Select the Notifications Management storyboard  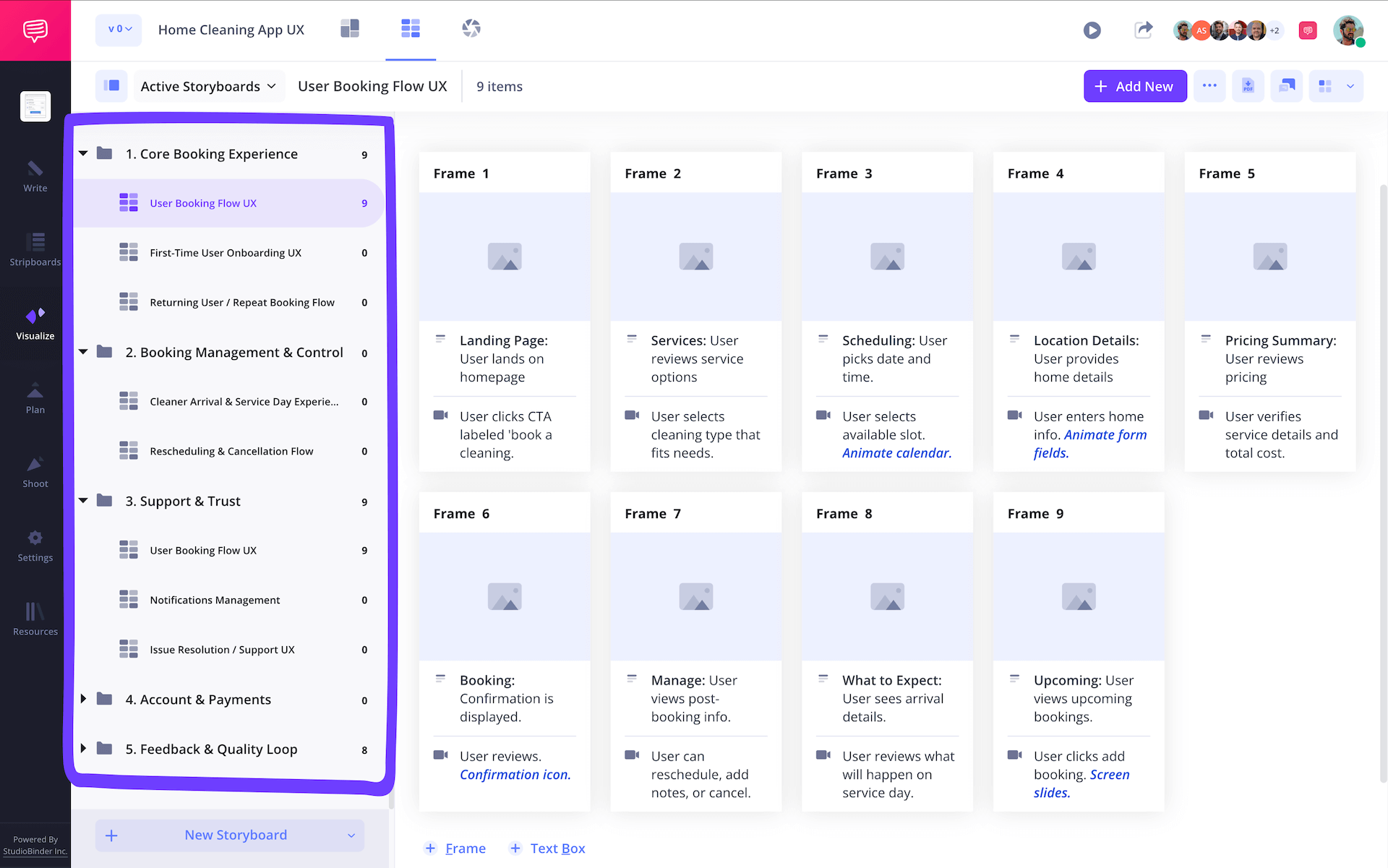click(x=214, y=600)
